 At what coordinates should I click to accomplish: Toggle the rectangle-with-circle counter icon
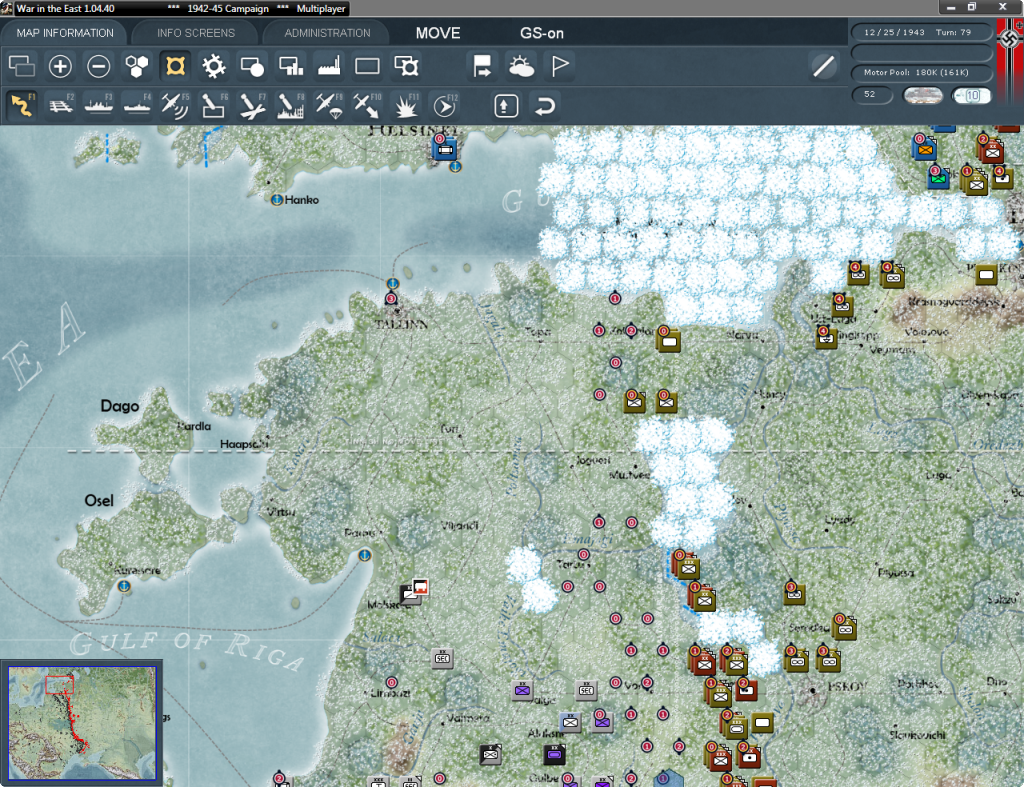click(x=252, y=66)
